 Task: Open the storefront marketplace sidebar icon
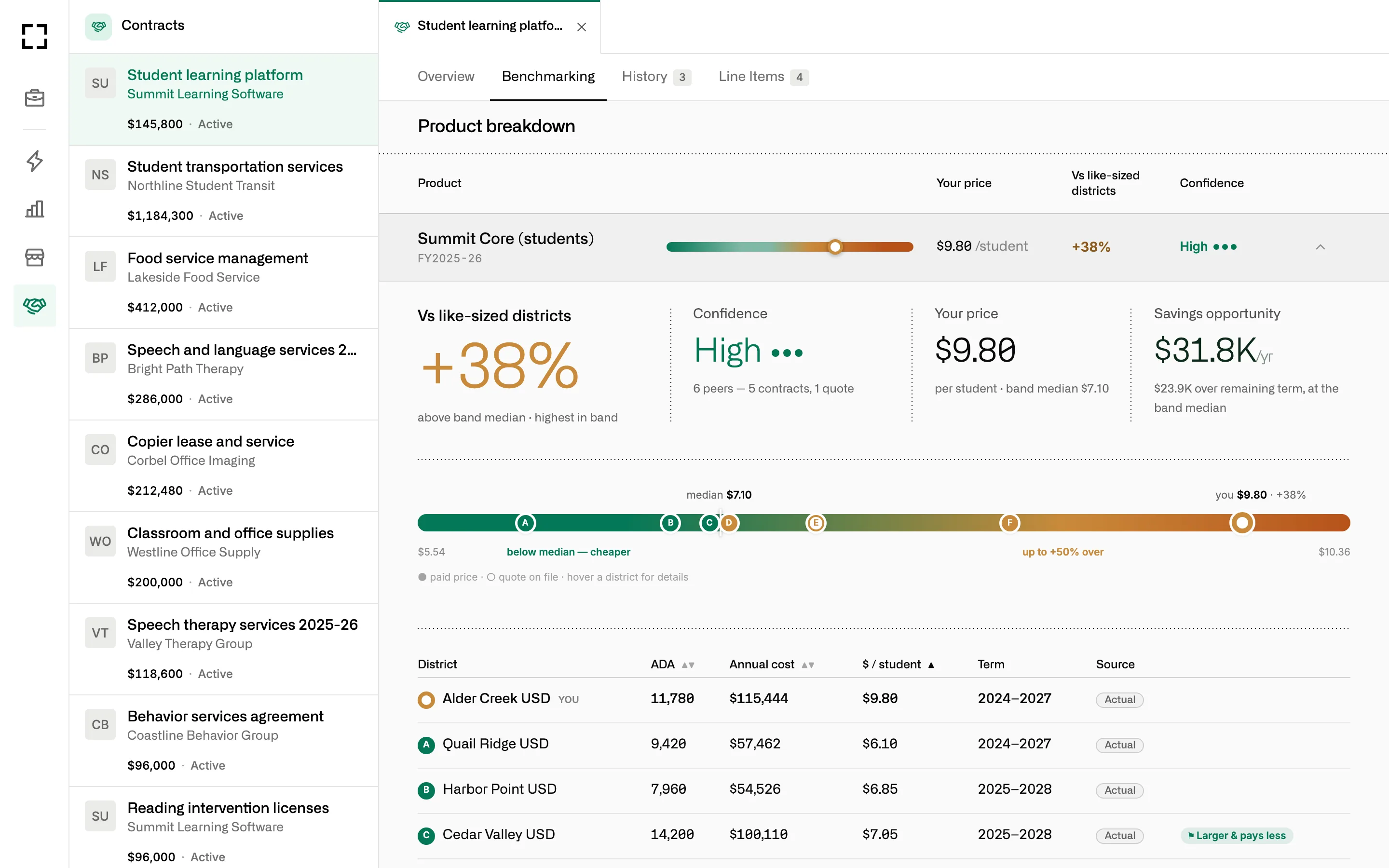point(34,257)
